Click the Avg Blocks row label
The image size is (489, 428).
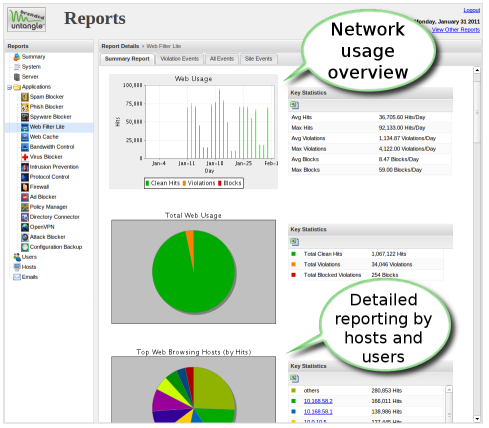point(305,159)
